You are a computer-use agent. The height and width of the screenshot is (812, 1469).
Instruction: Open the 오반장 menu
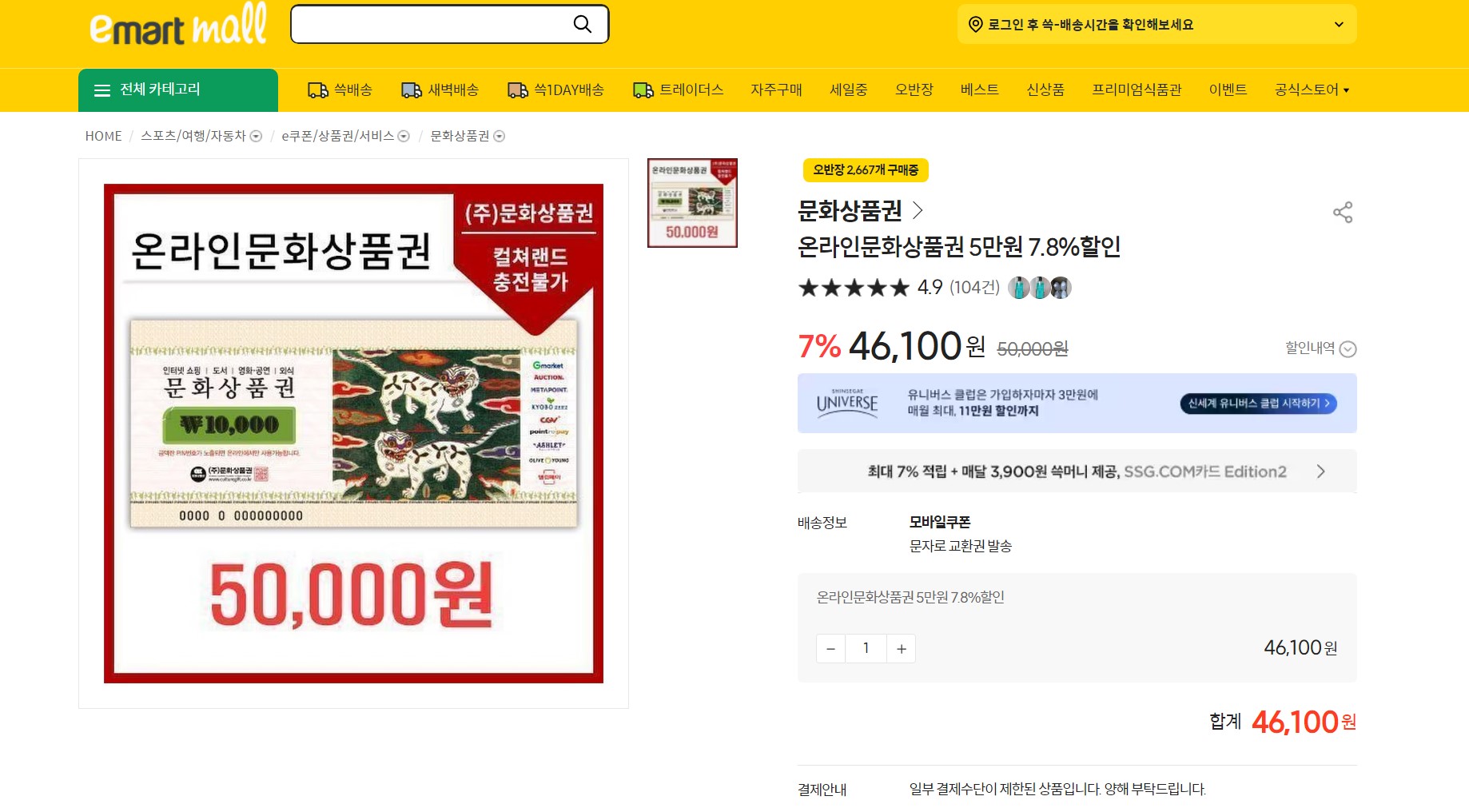(x=914, y=90)
